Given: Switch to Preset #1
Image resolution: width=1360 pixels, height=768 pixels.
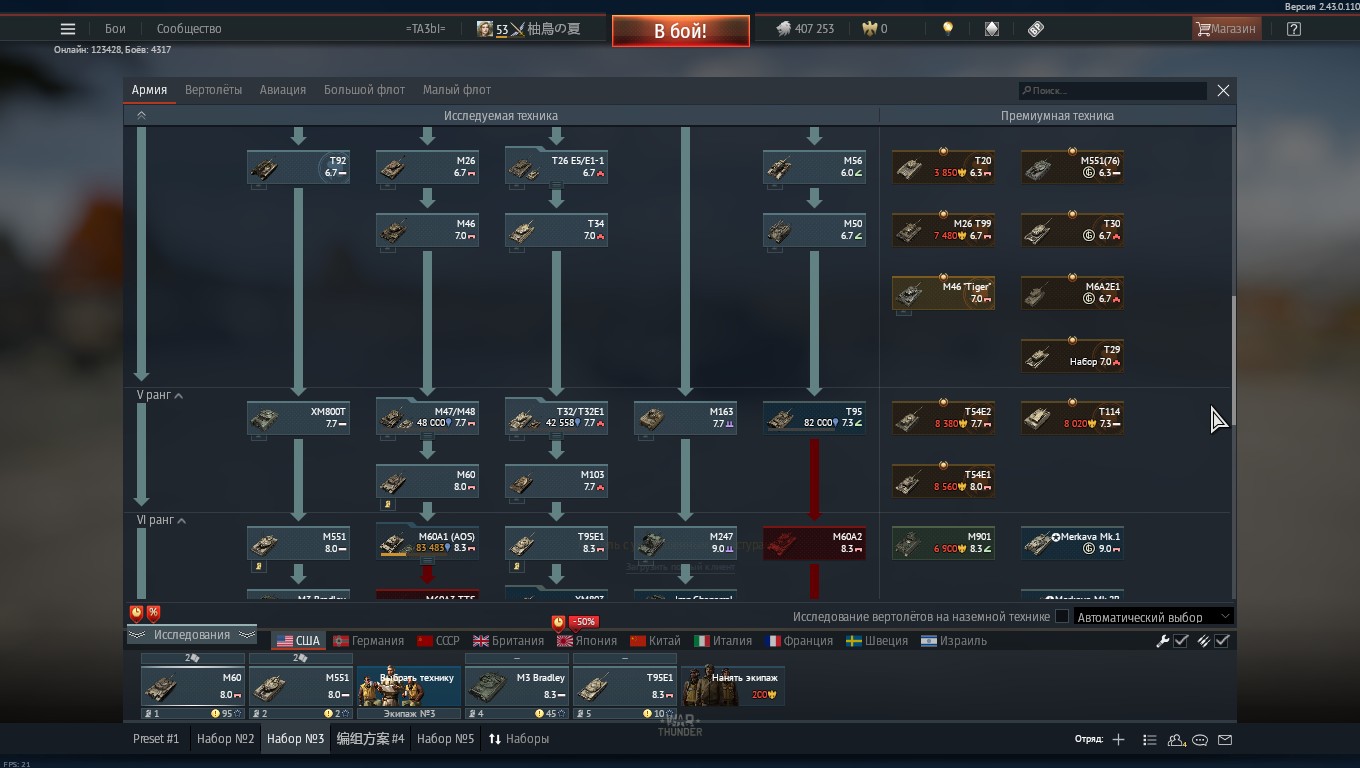Looking at the screenshot, I should coord(156,739).
